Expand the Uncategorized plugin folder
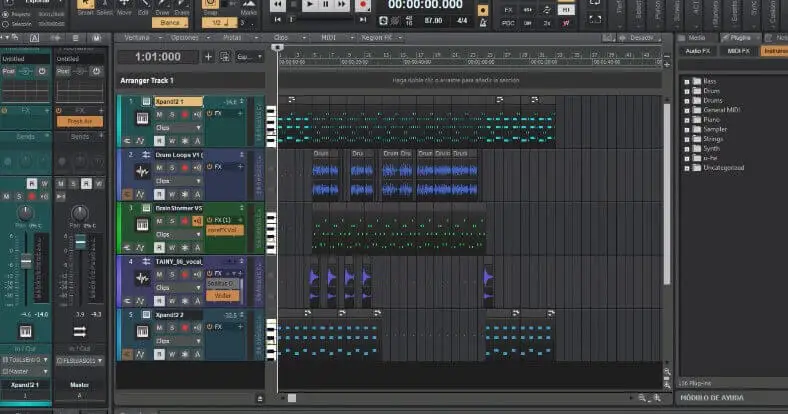The height and width of the screenshot is (414, 788). coord(687,168)
